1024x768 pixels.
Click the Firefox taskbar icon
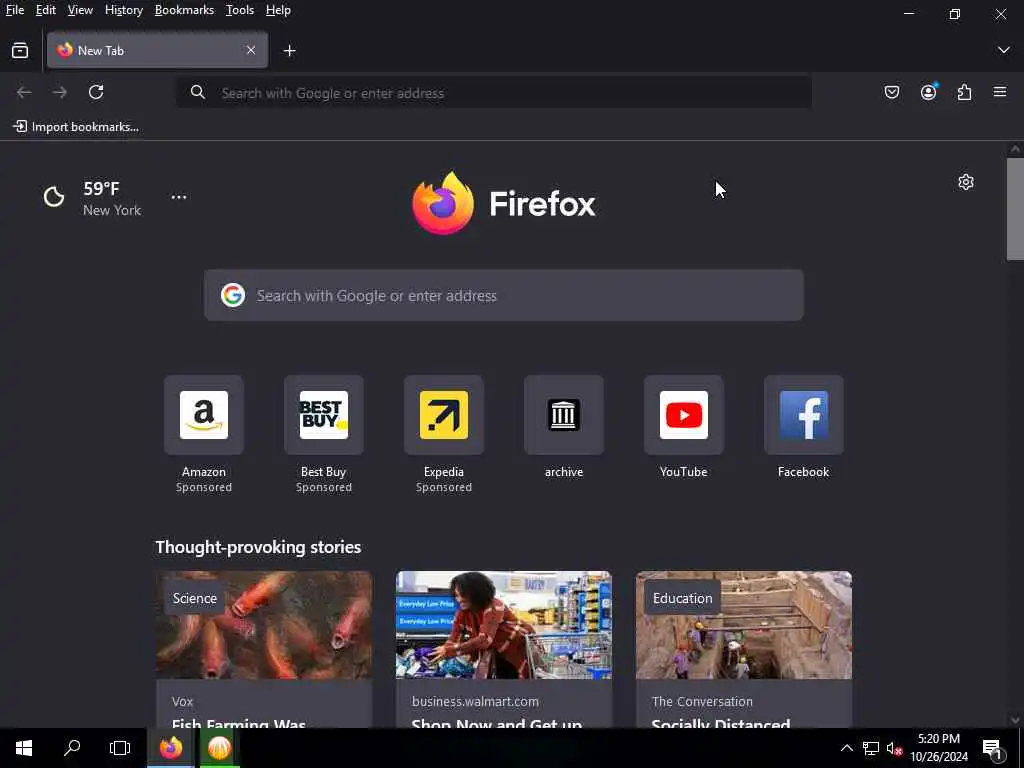[171, 748]
